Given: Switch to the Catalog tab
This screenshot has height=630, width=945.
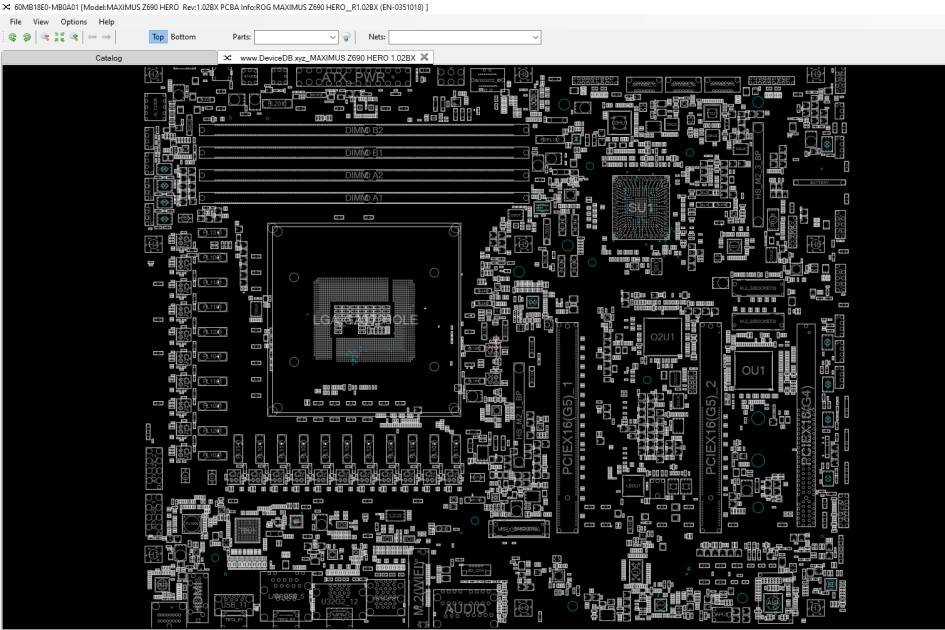Looking at the screenshot, I should [108, 58].
